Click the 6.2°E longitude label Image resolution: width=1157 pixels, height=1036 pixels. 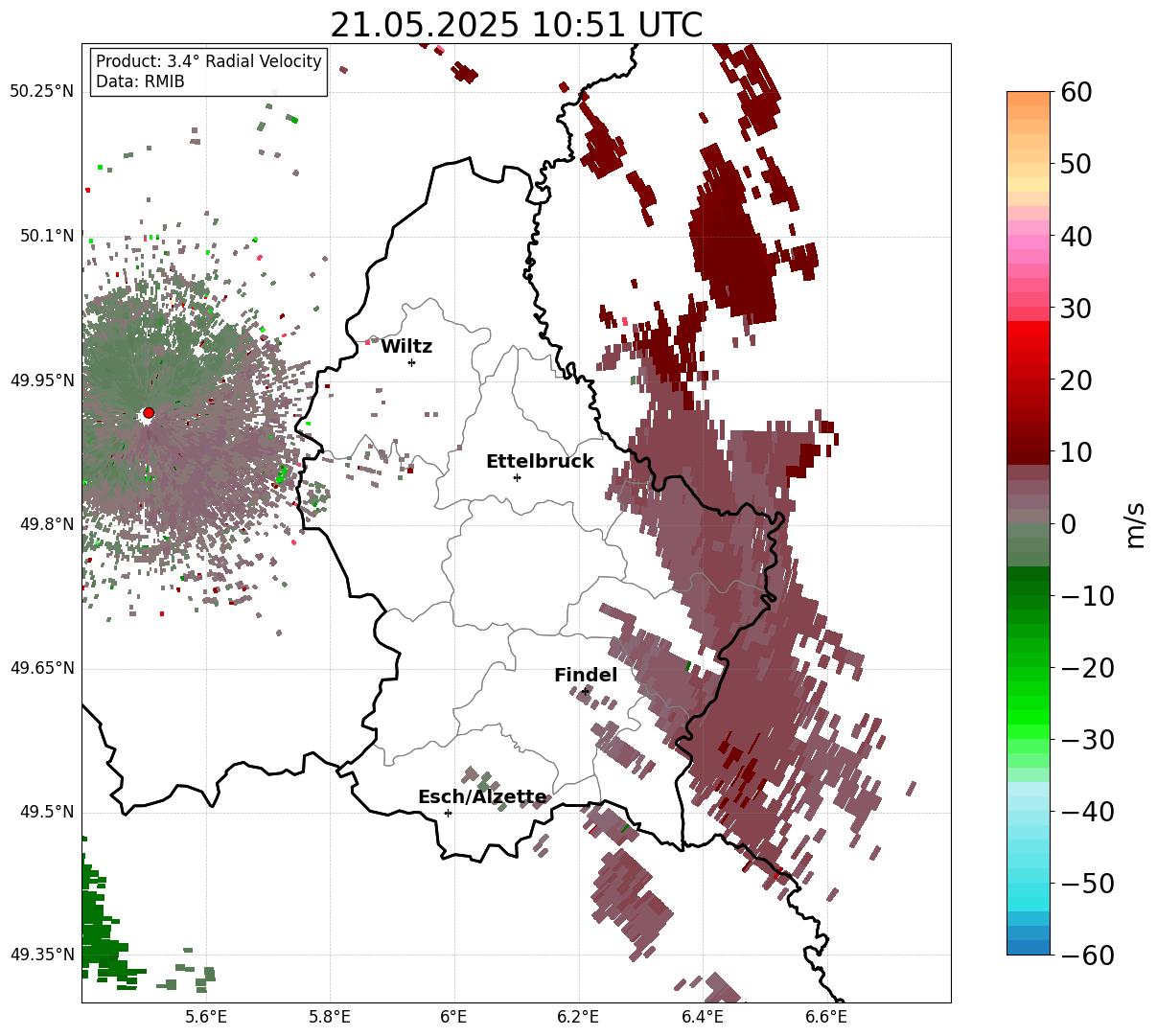coord(579,1017)
